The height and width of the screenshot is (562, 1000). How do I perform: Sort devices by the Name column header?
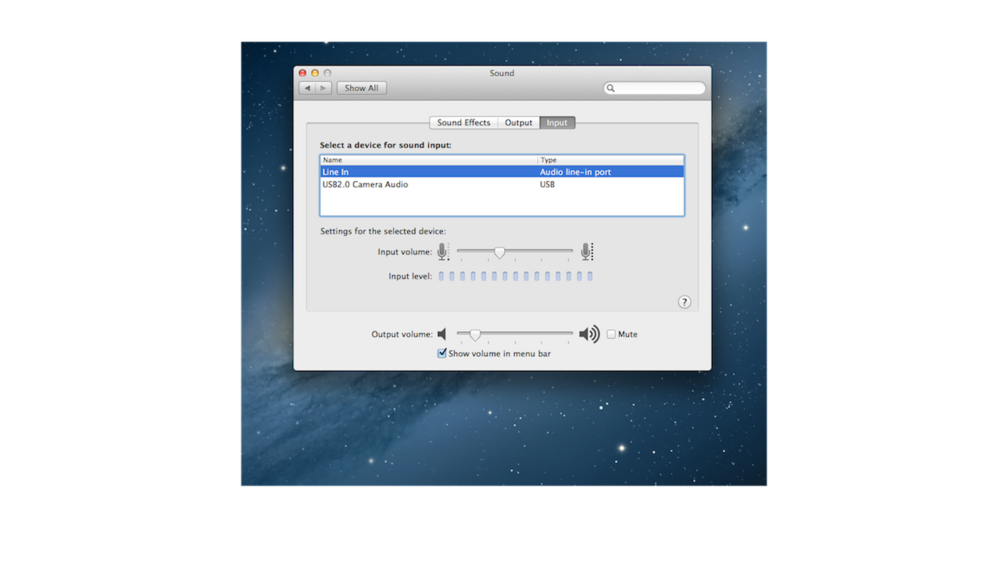pos(428,160)
